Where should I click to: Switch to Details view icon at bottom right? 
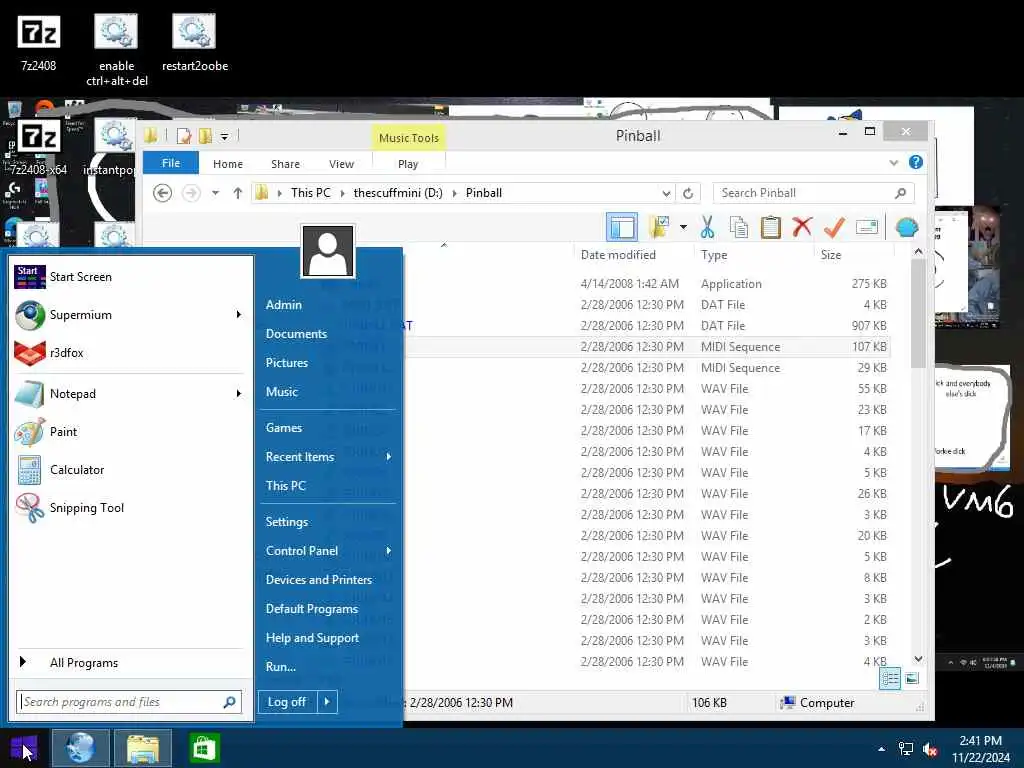click(x=889, y=679)
